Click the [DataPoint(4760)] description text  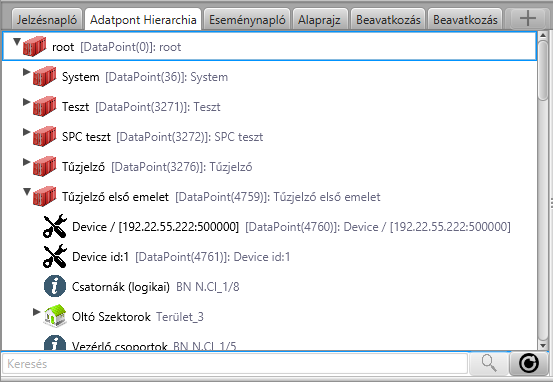coord(378,227)
